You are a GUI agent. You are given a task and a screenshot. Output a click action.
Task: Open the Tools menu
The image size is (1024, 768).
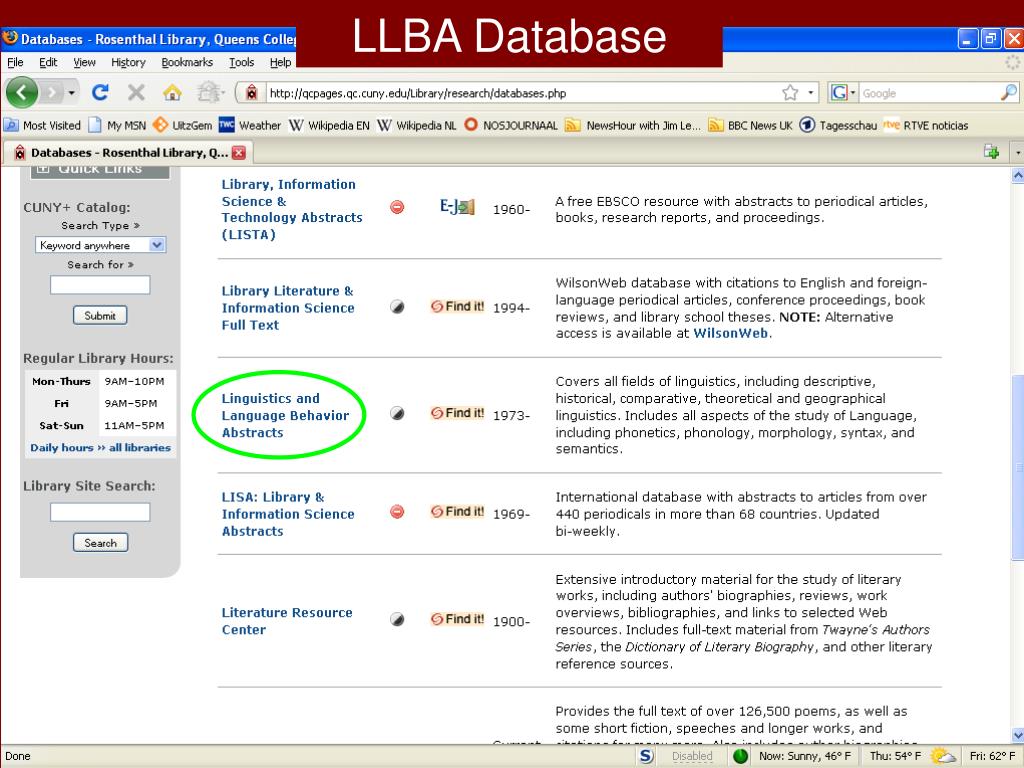pyautogui.click(x=242, y=62)
